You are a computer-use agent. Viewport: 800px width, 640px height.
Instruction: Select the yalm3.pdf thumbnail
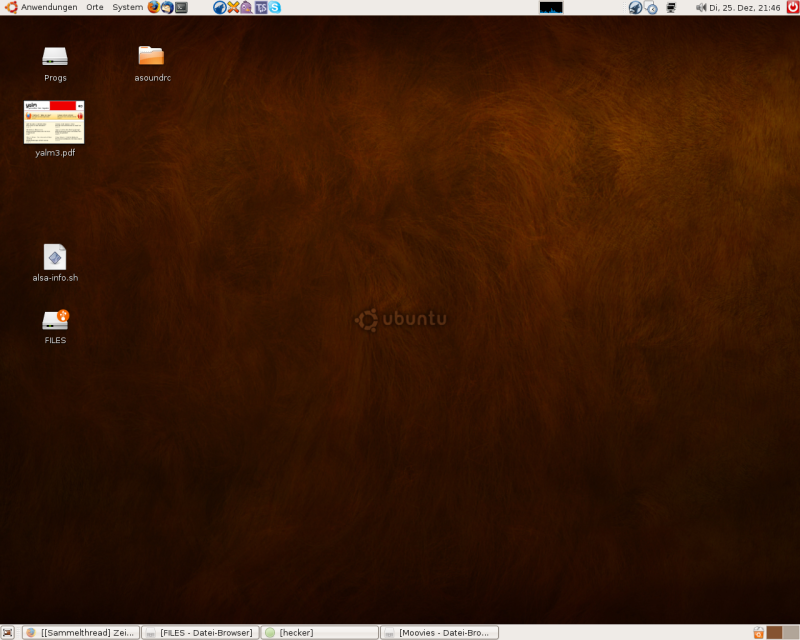coord(54,122)
